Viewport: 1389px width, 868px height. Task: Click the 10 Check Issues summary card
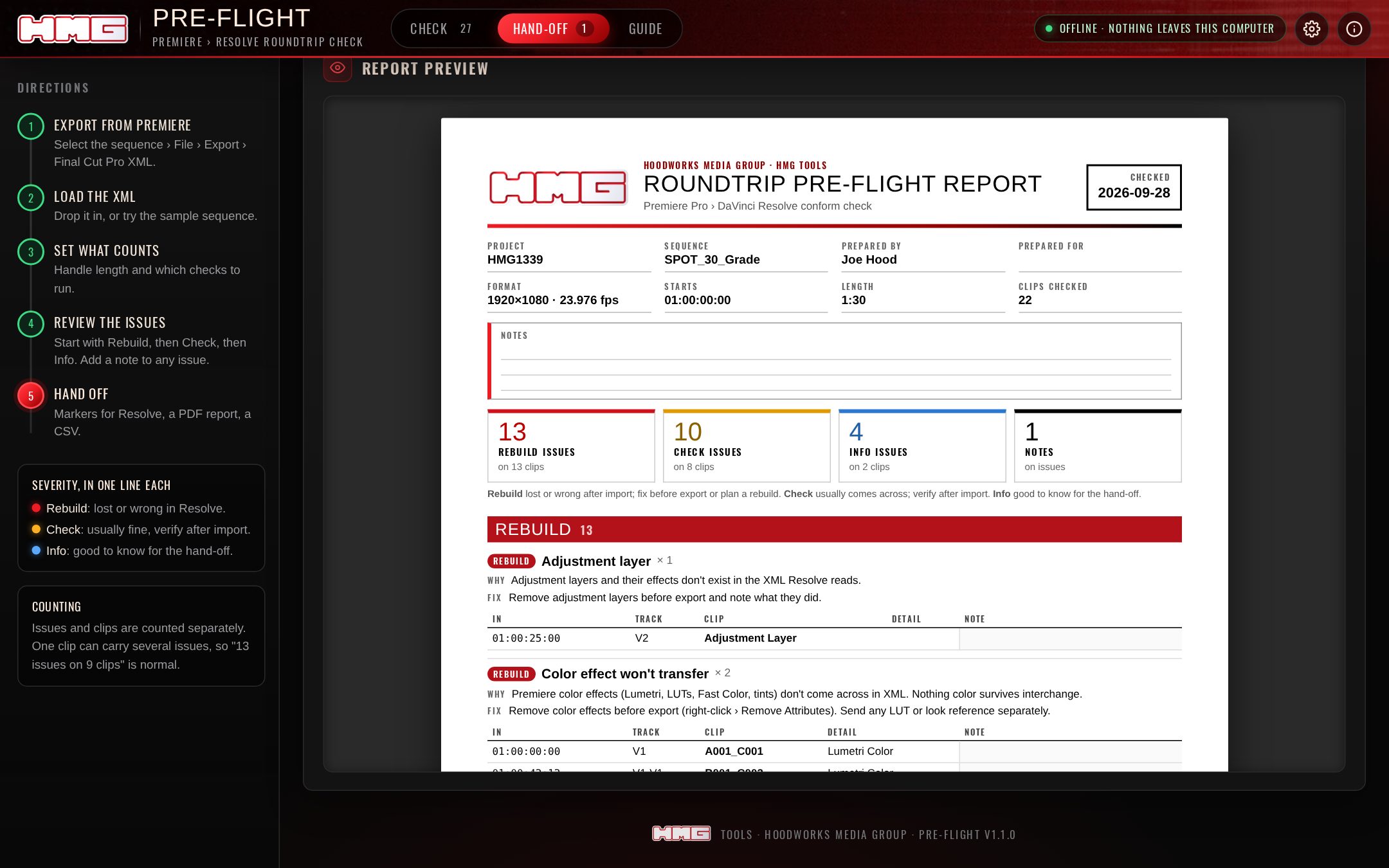point(747,446)
